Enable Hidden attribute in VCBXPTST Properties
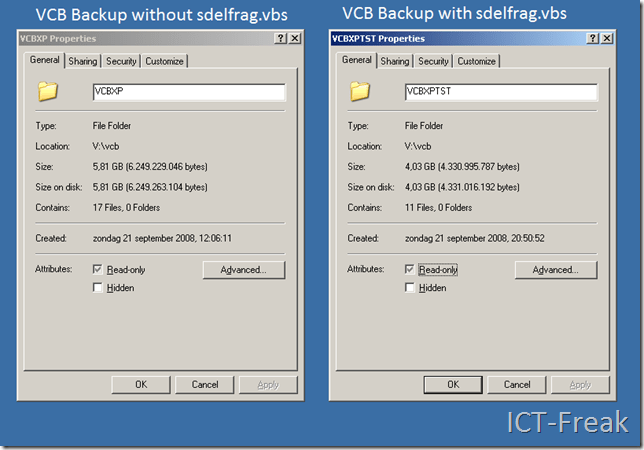This screenshot has height=450, width=644. point(410,288)
